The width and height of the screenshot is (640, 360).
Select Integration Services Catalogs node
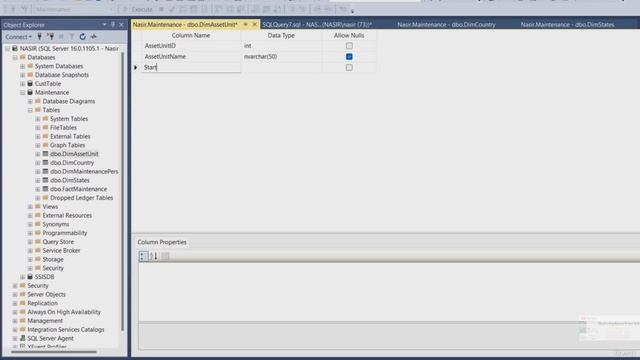pos(66,329)
